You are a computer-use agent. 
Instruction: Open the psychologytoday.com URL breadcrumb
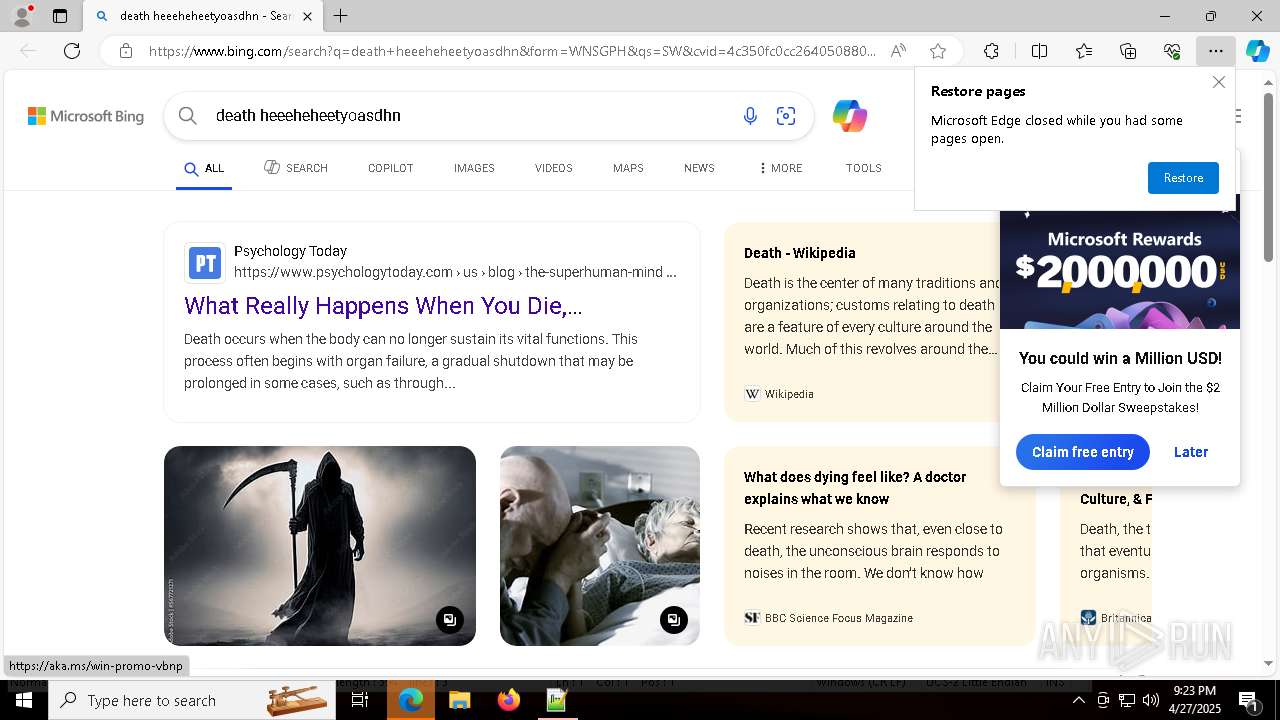(x=455, y=272)
